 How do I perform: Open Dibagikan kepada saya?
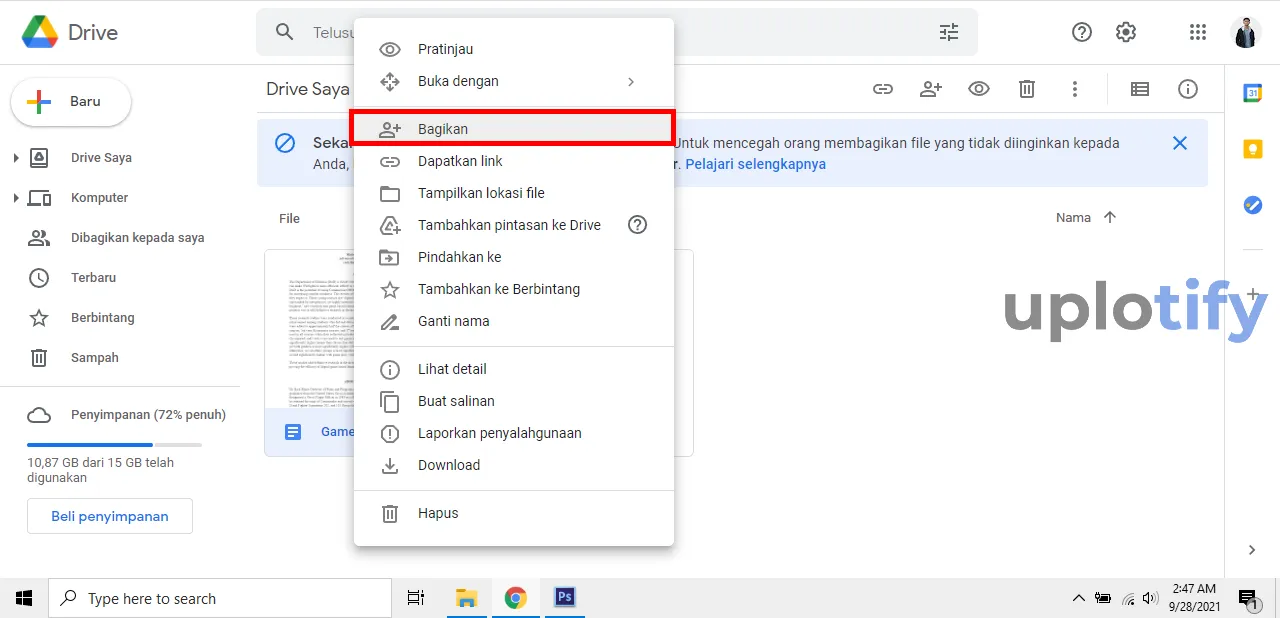point(137,238)
